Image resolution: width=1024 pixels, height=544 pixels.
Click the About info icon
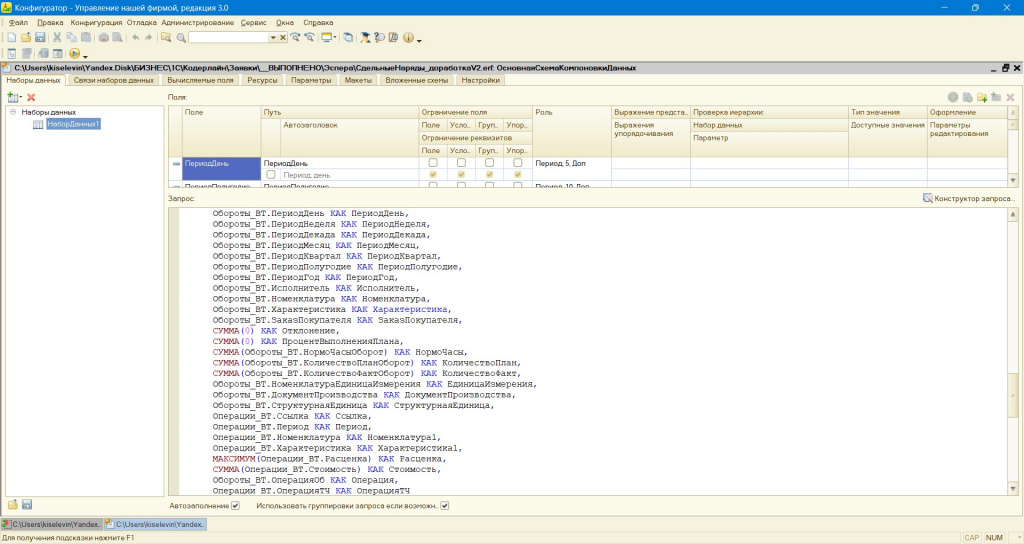(408, 38)
